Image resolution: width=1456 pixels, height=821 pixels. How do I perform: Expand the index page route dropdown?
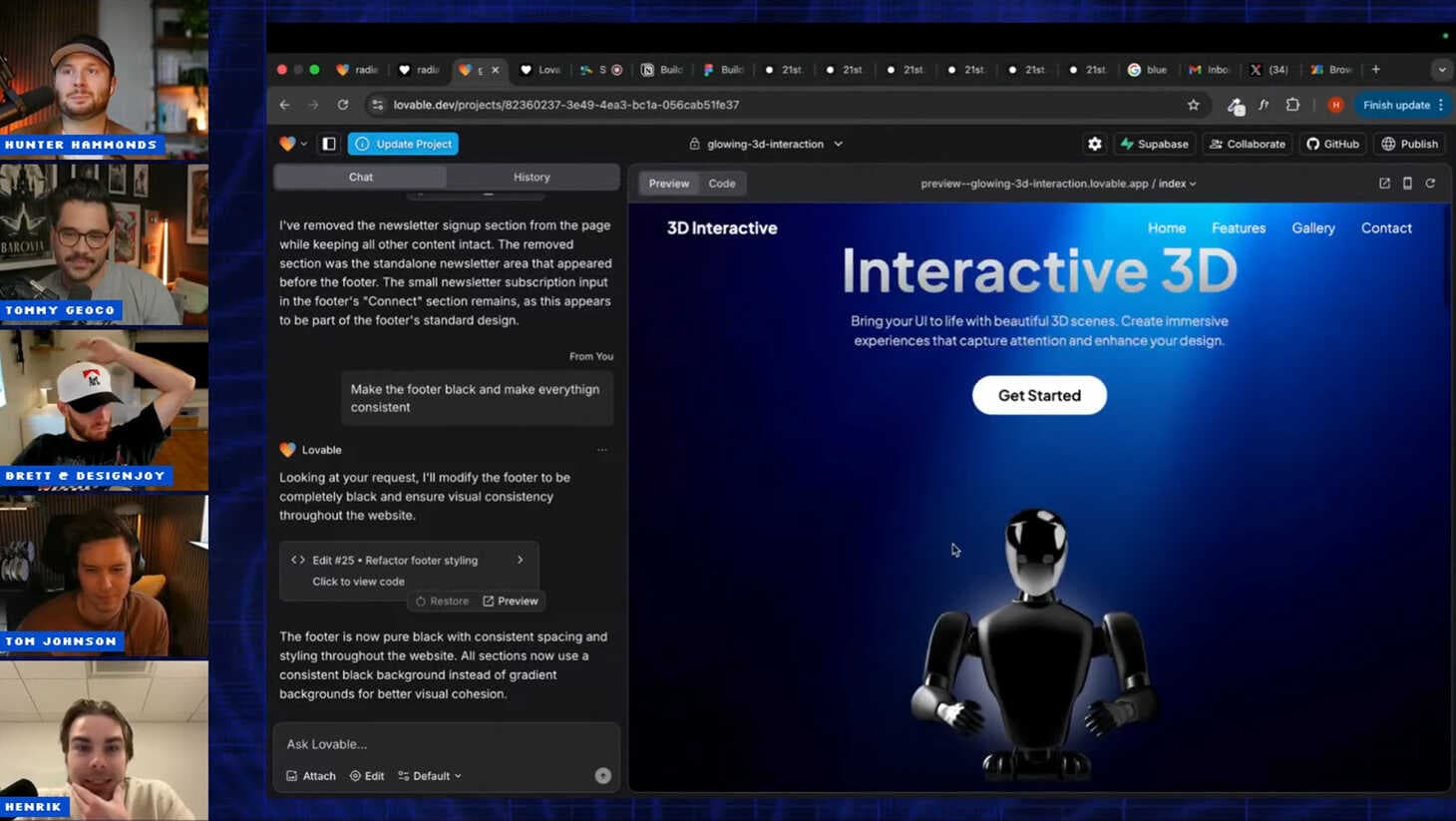pos(1178,184)
